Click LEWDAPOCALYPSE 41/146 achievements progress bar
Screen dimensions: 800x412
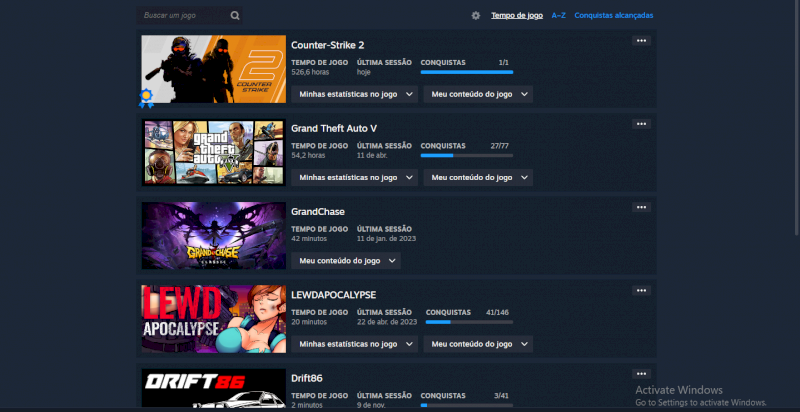(469, 322)
